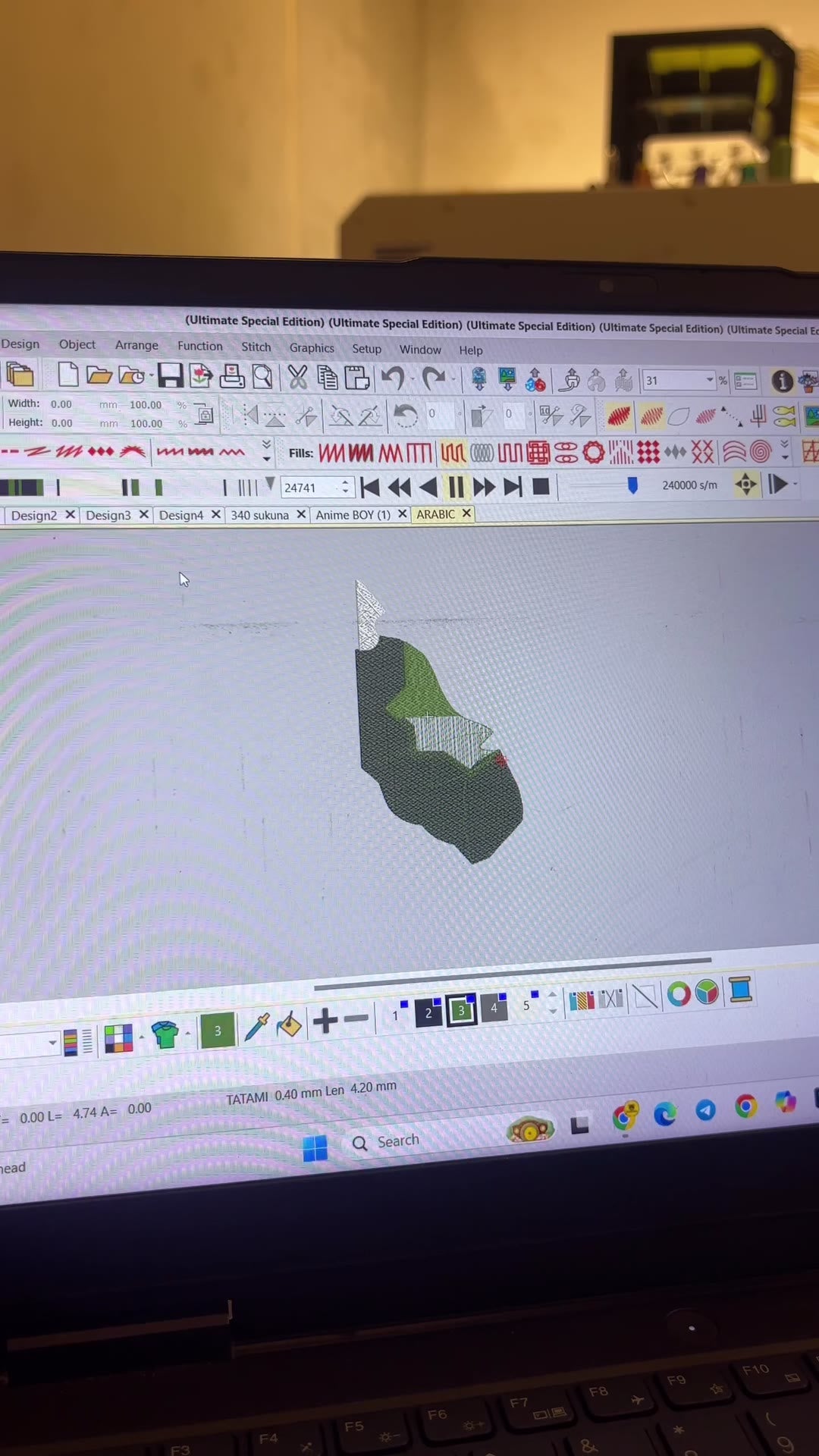Viewport: 819px width, 1456px height.
Task: Redo the last undone action
Action: pos(434,378)
